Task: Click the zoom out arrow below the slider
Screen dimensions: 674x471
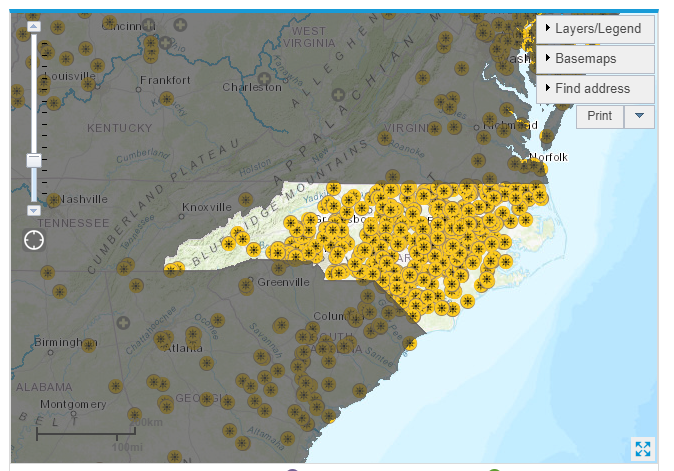Action: tap(33, 211)
